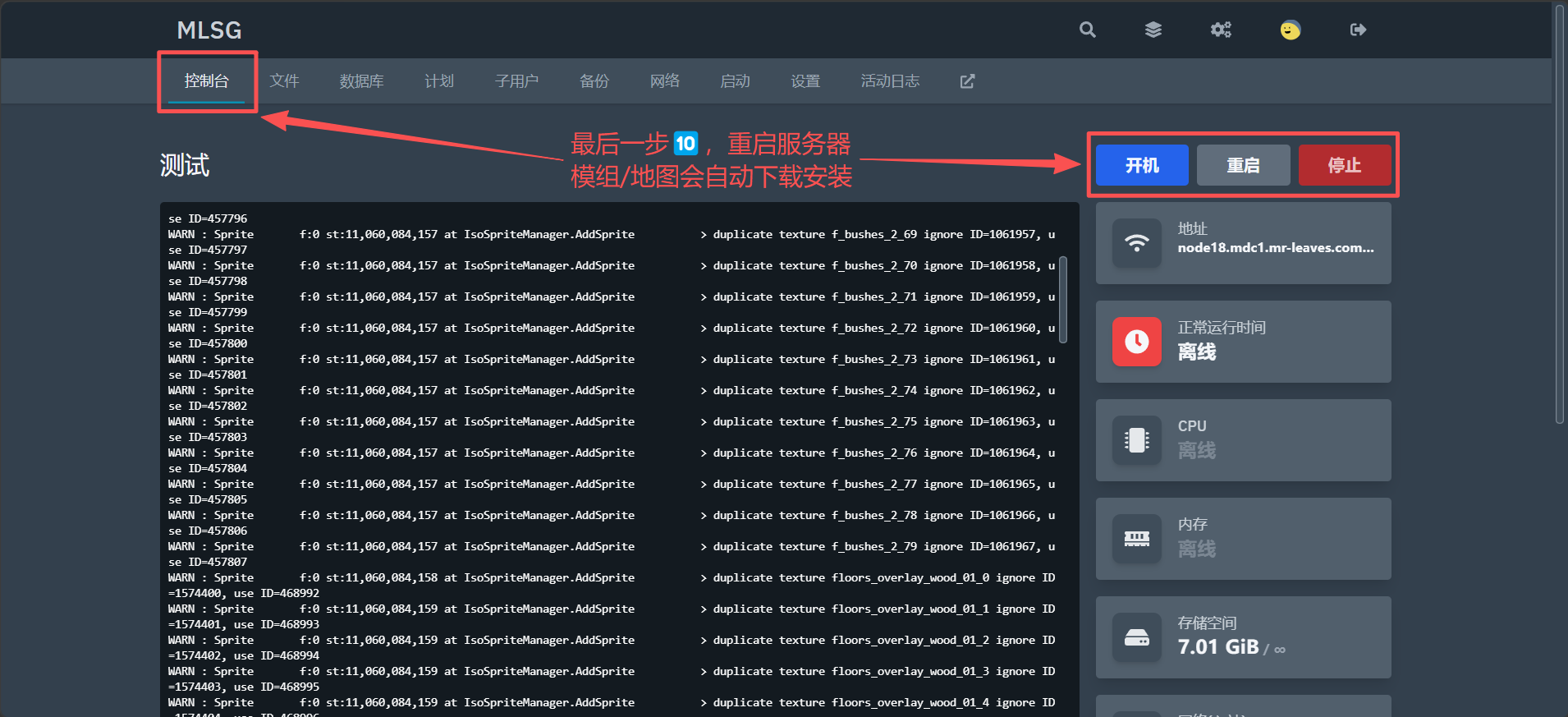Click the wifi address icon
The height and width of the screenshot is (717, 1568).
tap(1137, 243)
